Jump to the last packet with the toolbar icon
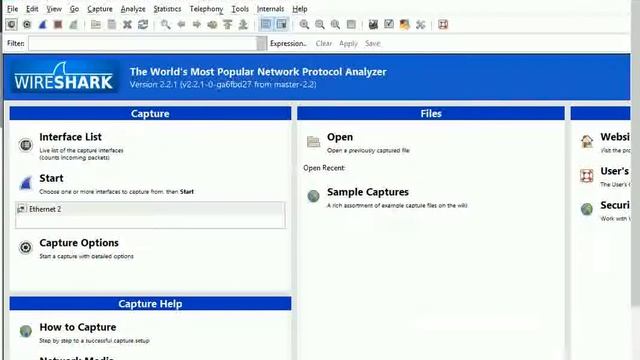The image size is (640, 360). [x=243, y=24]
